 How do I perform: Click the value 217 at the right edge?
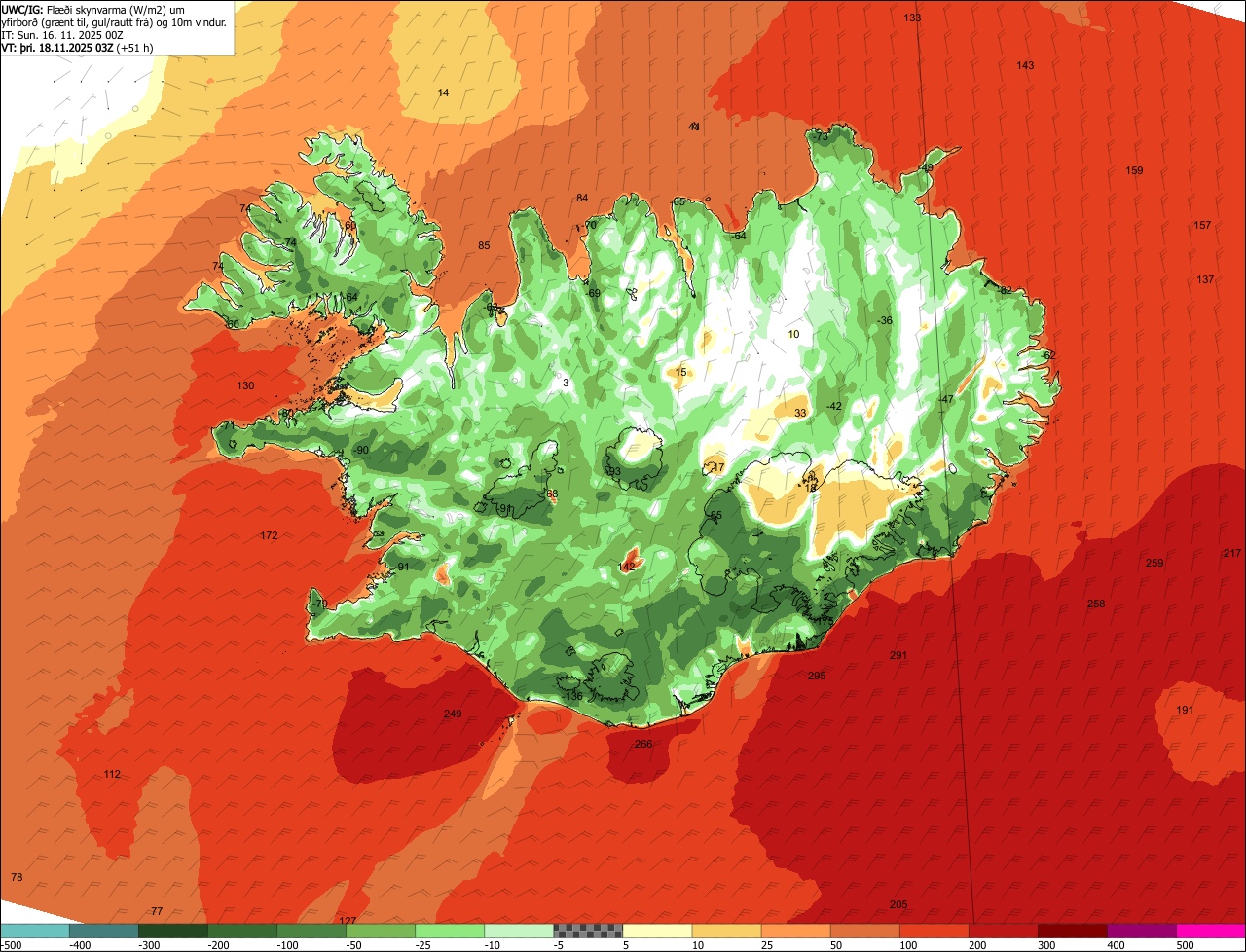[x=1232, y=553]
